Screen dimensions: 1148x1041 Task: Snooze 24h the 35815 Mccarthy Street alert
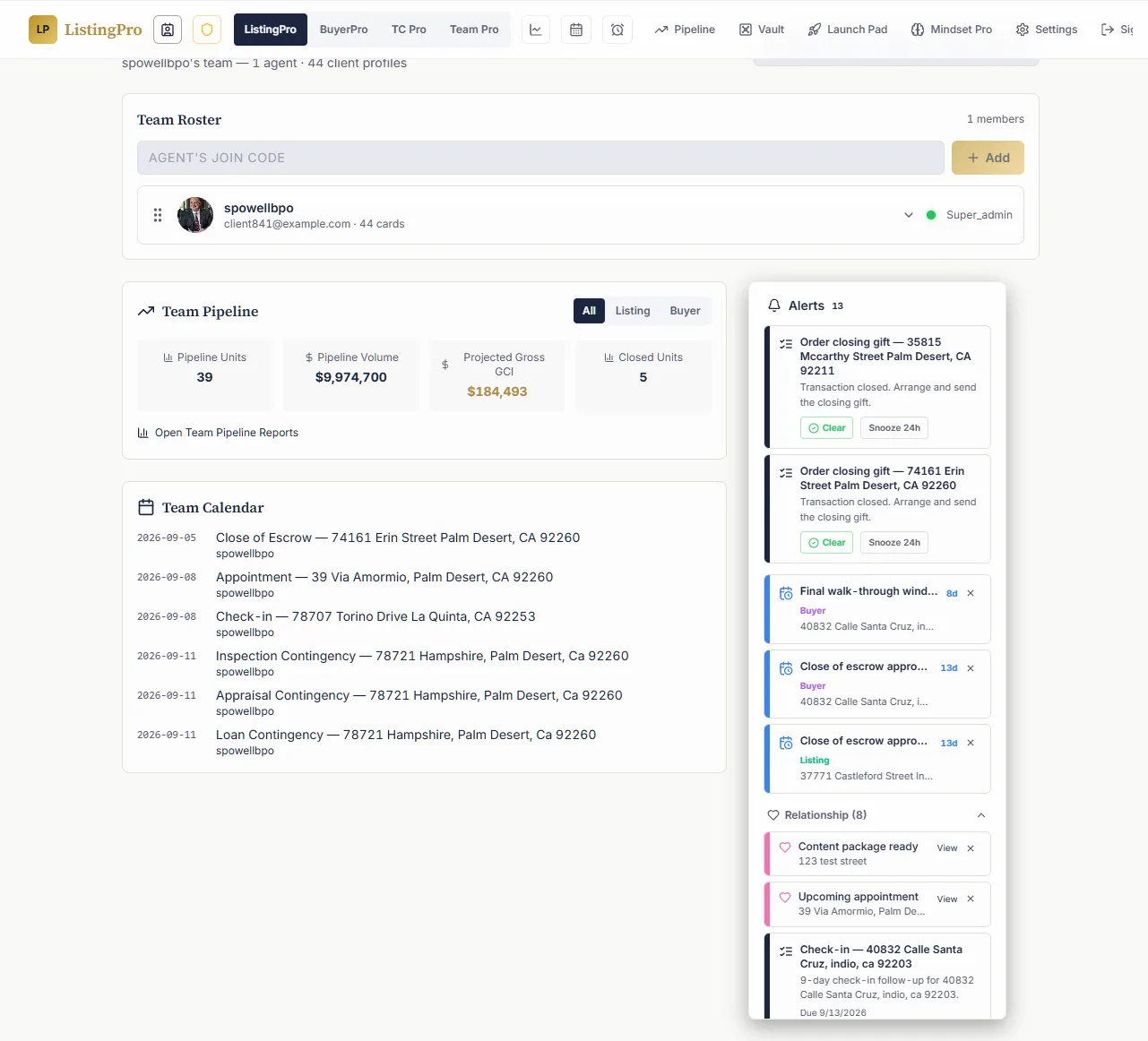point(894,428)
